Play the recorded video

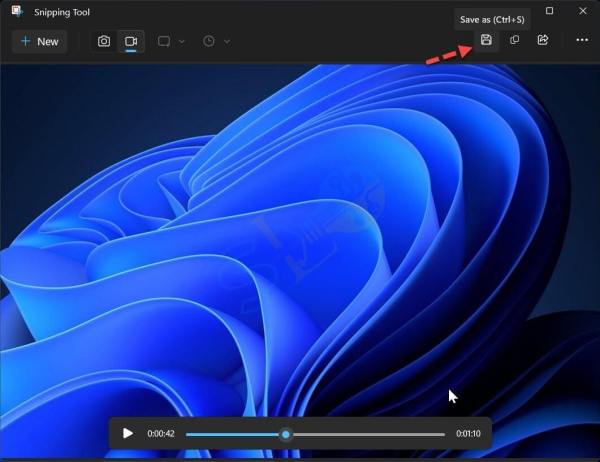click(127, 433)
